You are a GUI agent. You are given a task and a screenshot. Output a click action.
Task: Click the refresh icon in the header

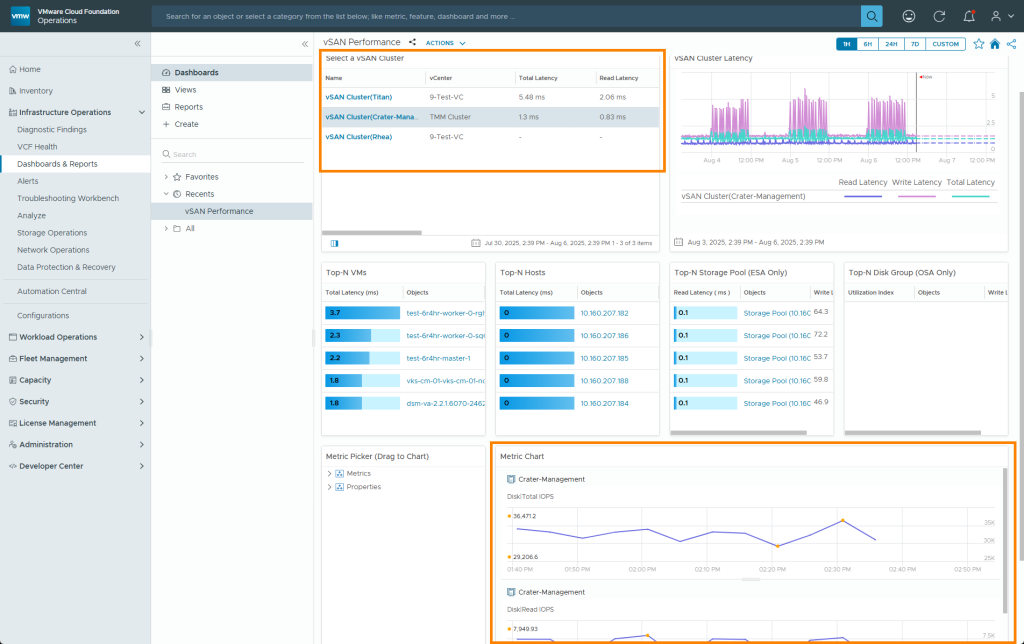pos(938,16)
